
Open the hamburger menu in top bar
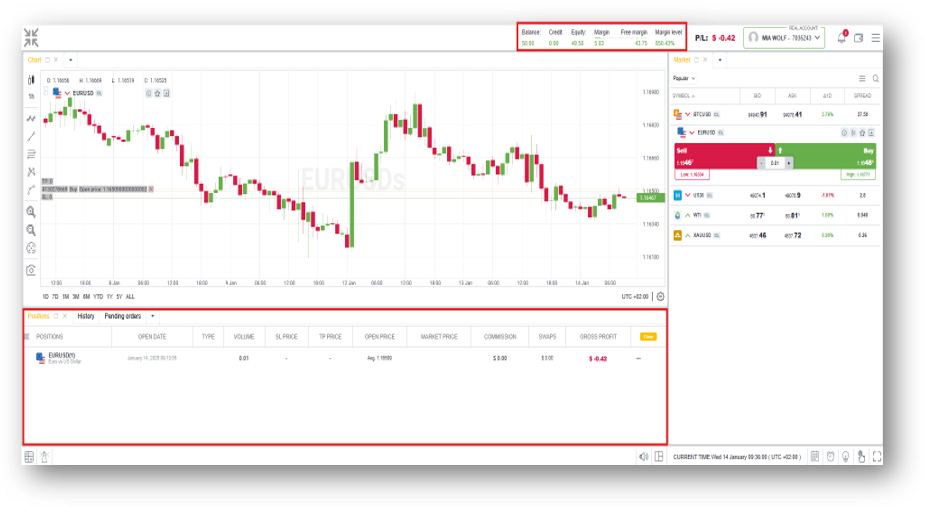click(x=875, y=38)
